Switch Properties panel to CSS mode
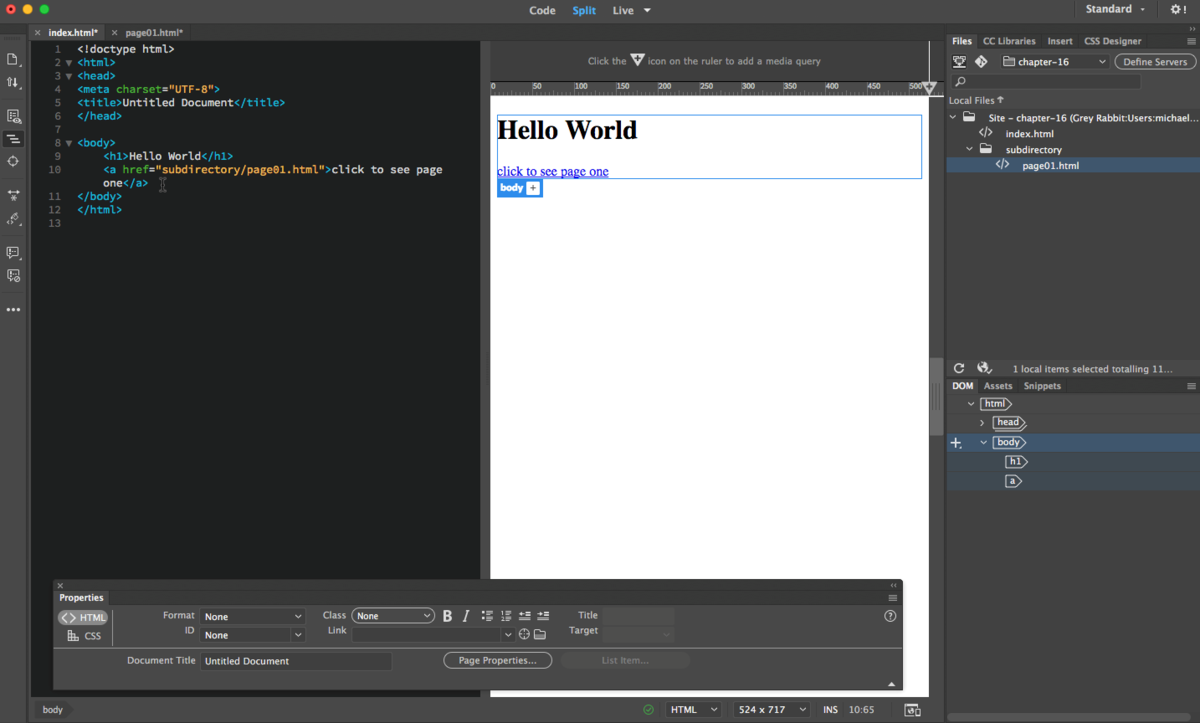1200x723 pixels. tap(84, 636)
